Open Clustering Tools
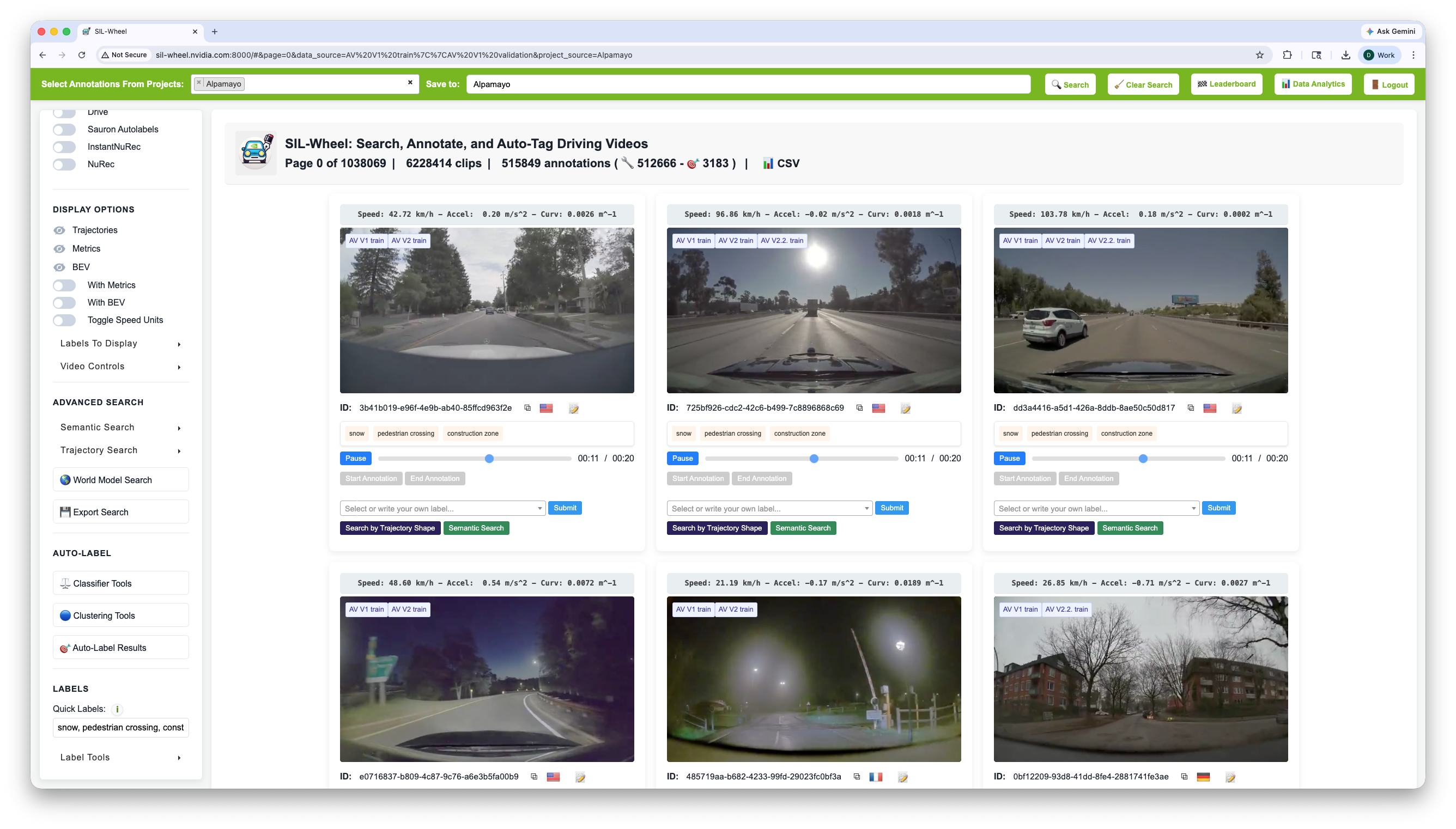Image resolution: width=1456 pixels, height=829 pixels. click(x=121, y=615)
